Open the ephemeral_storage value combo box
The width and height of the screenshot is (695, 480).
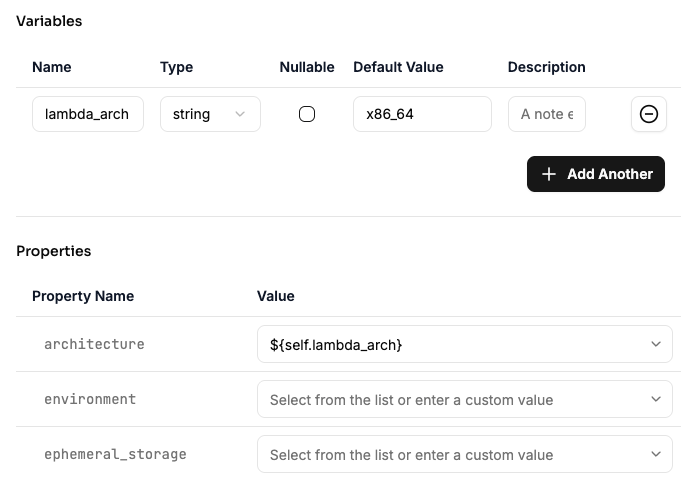(x=465, y=454)
